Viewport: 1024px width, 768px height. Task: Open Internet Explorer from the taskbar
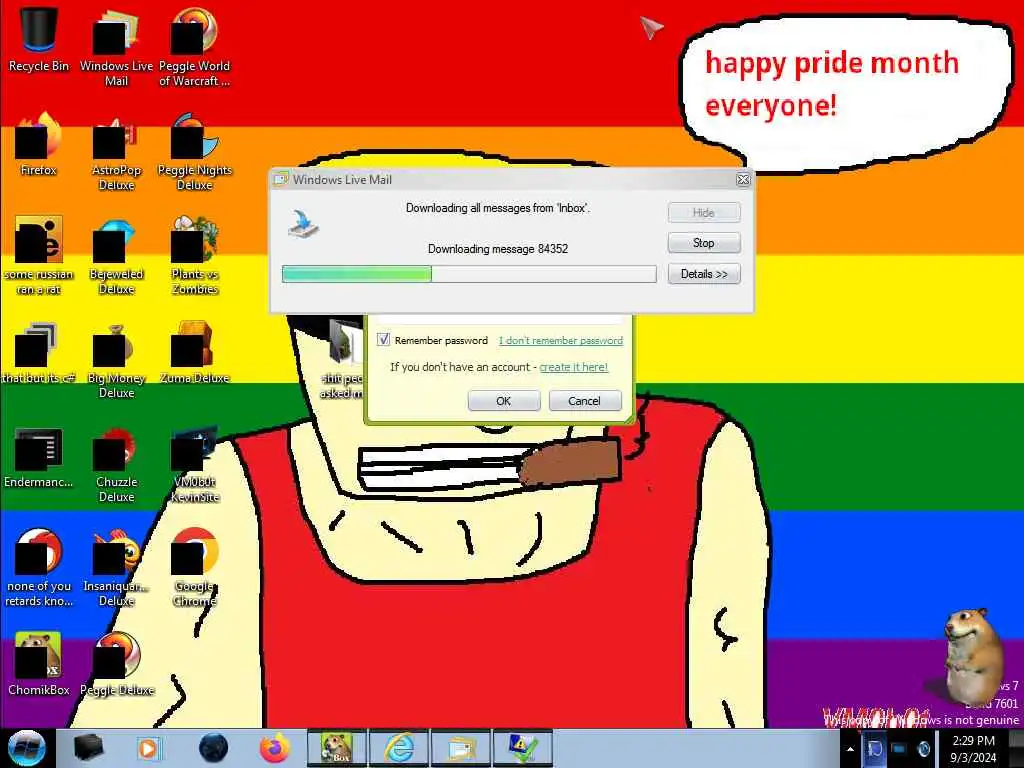point(399,748)
